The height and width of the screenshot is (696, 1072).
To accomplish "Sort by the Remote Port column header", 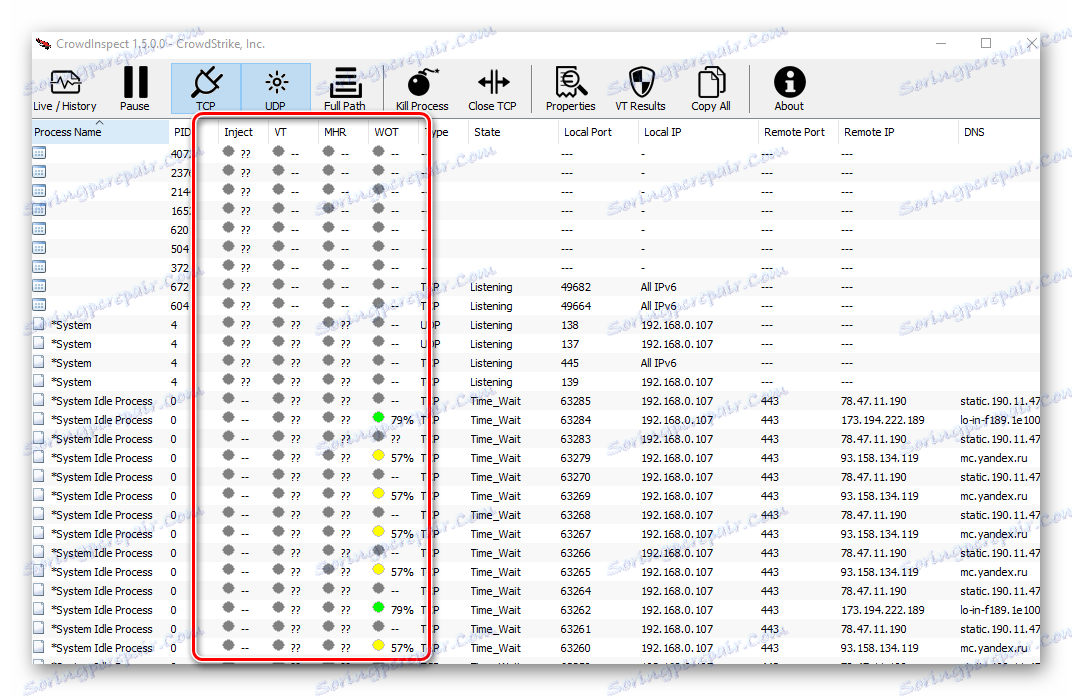I will click(798, 132).
